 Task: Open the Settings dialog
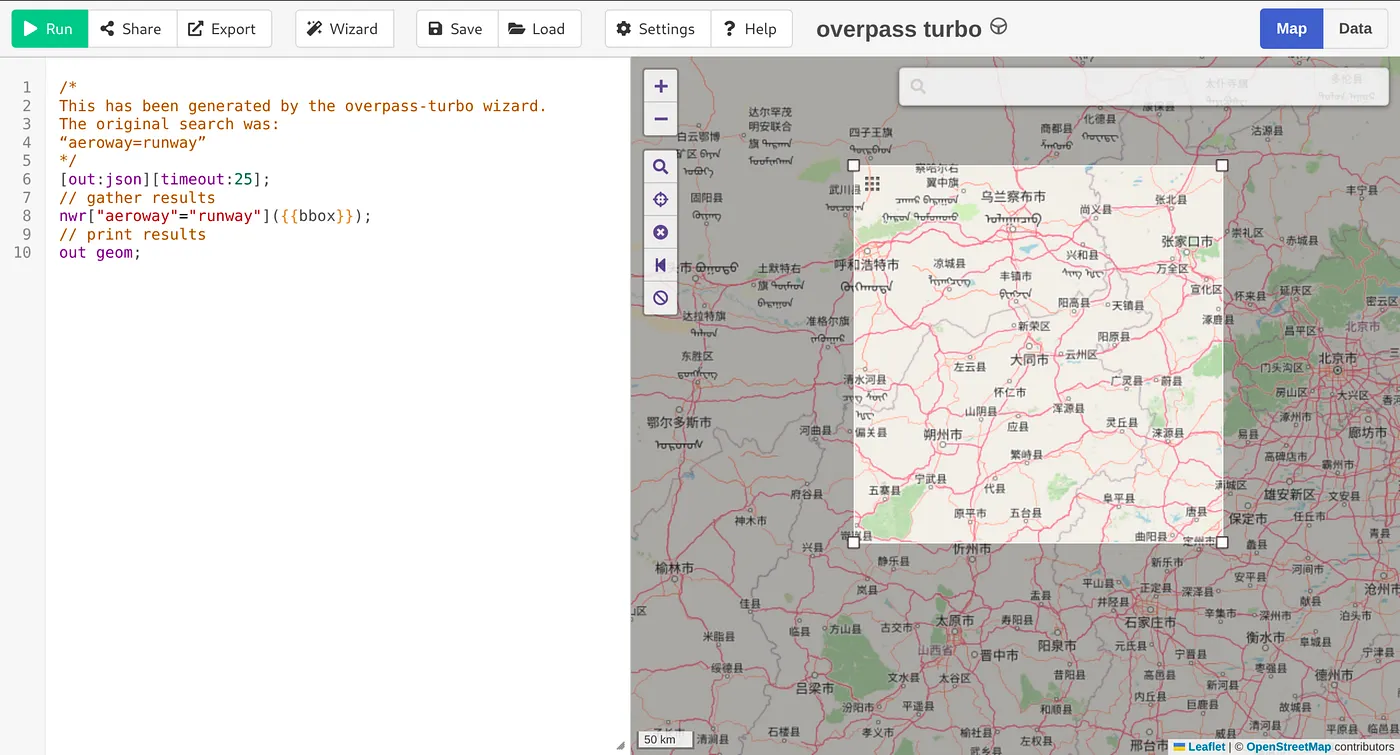(656, 29)
